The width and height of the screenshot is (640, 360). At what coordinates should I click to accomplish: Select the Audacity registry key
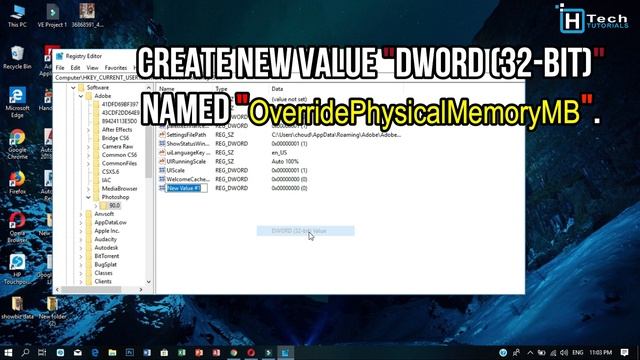(x=105, y=239)
